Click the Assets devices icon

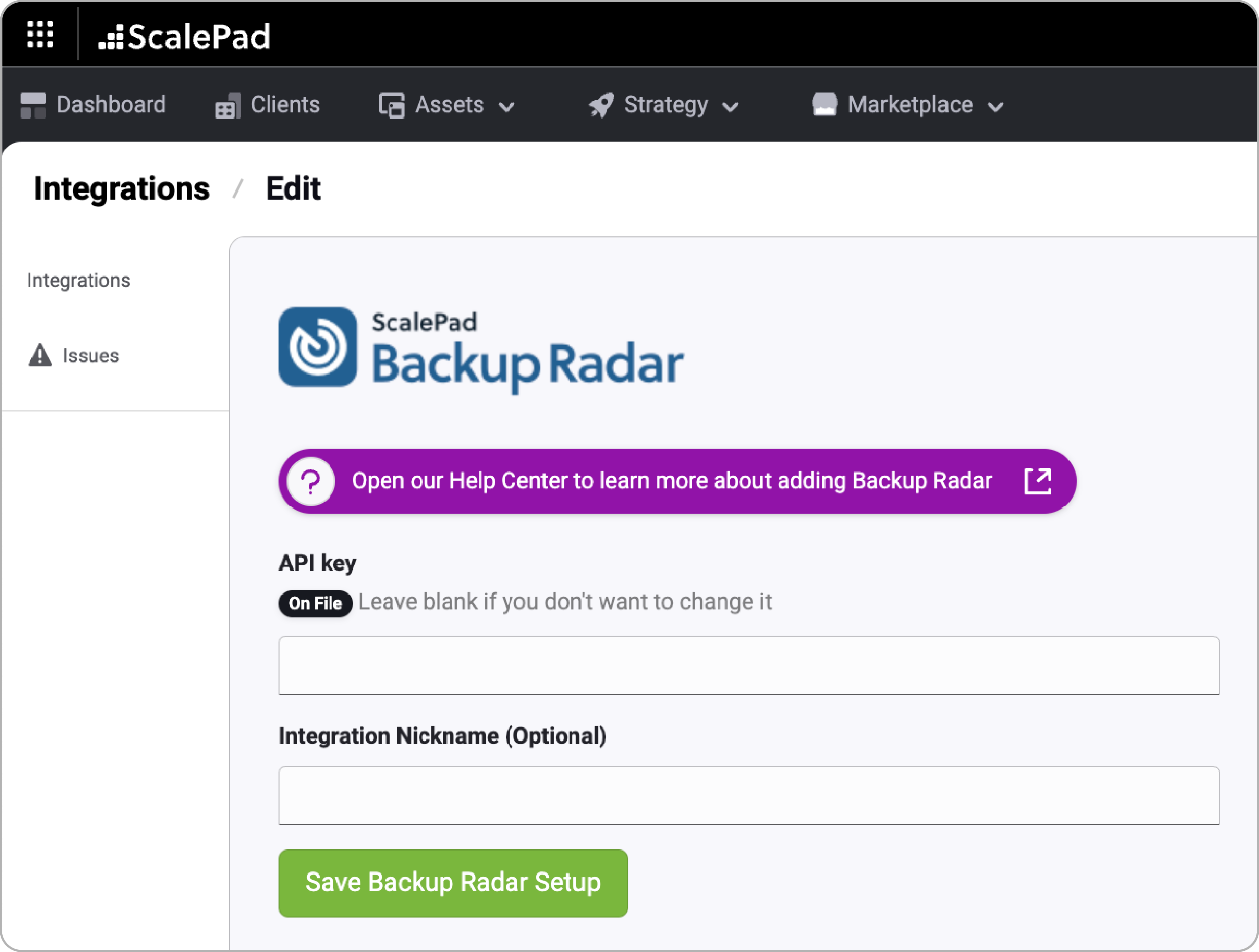pyautogui.click(x=392, y=106)
